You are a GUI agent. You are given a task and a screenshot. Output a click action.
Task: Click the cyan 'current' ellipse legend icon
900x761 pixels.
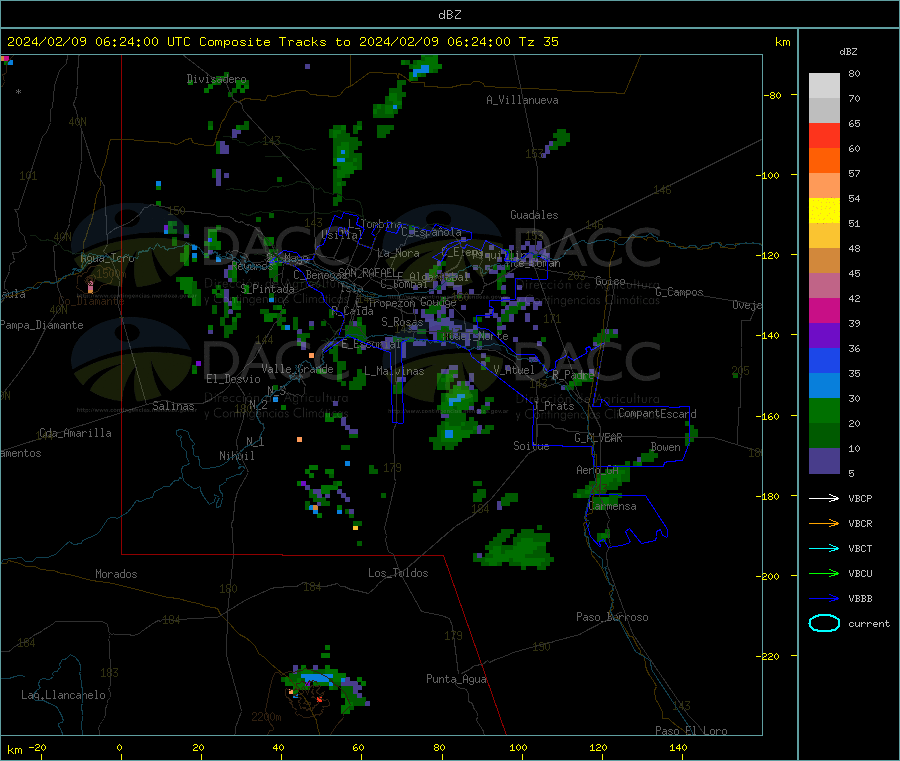pyautogui.click(x=824, y=623)
